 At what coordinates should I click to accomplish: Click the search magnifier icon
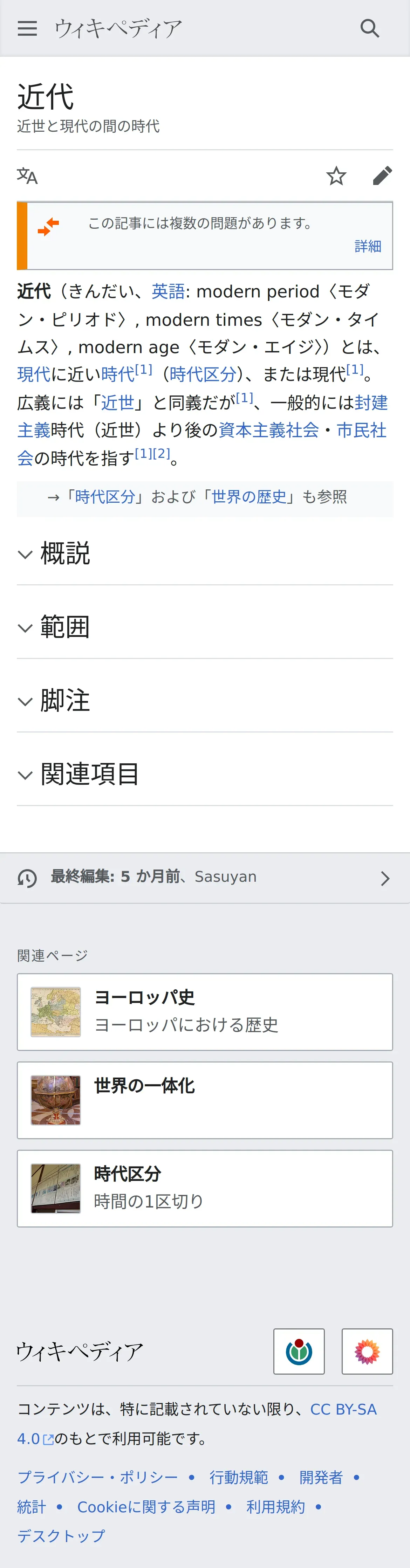[x=370, y=29]
